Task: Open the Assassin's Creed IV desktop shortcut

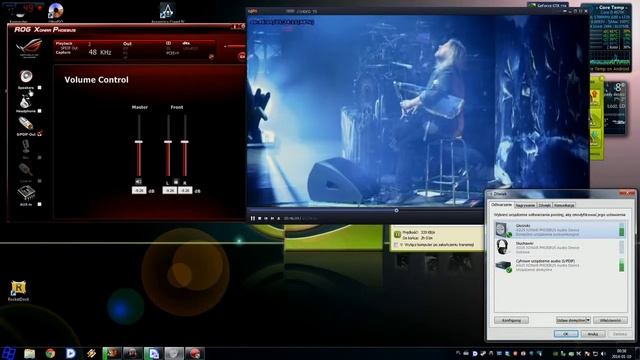Action: [x=168, y=12]
